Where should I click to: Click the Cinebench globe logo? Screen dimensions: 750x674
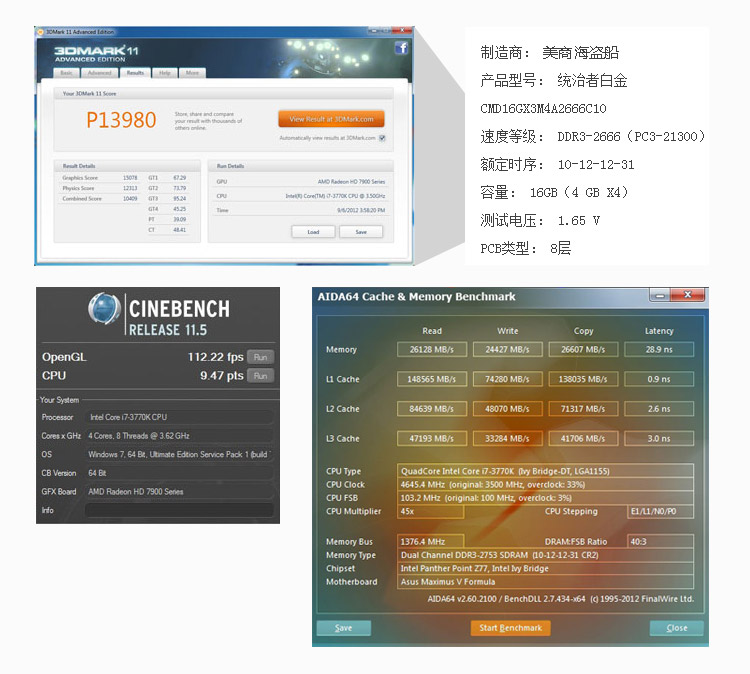tap(104, 309)
